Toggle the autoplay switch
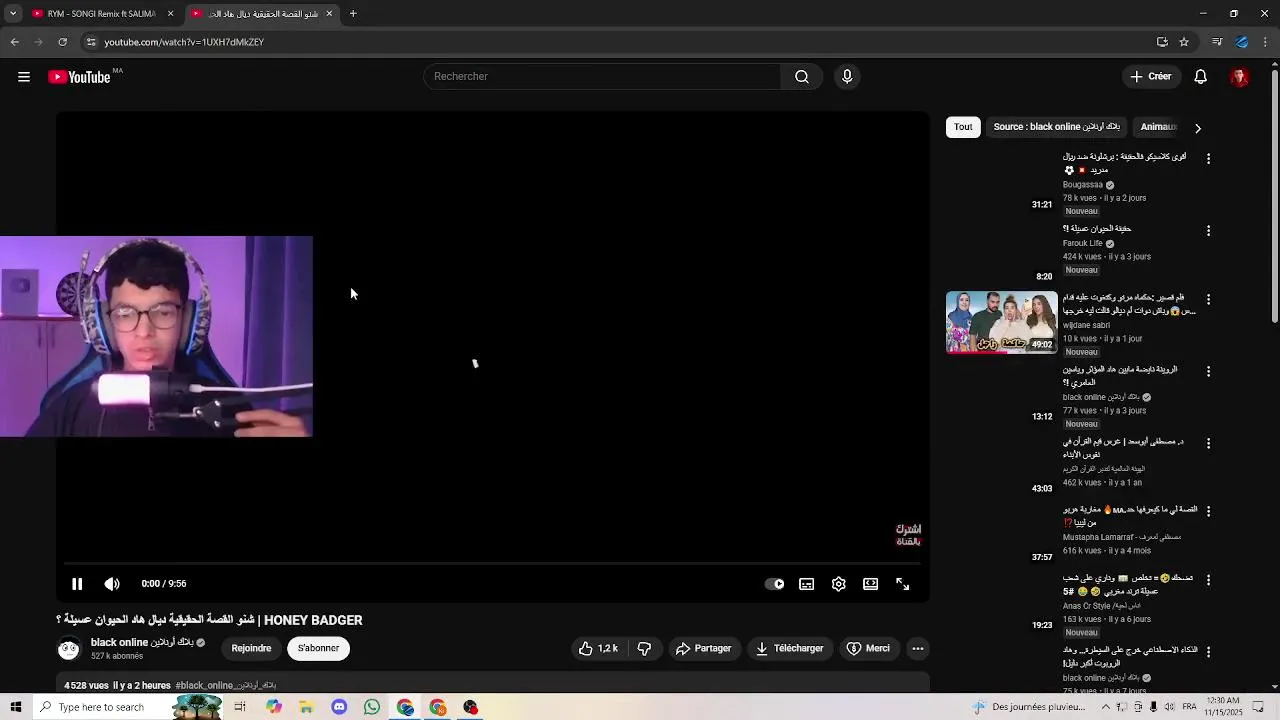The image size is (1280, 720). click(x=775, y=584)
